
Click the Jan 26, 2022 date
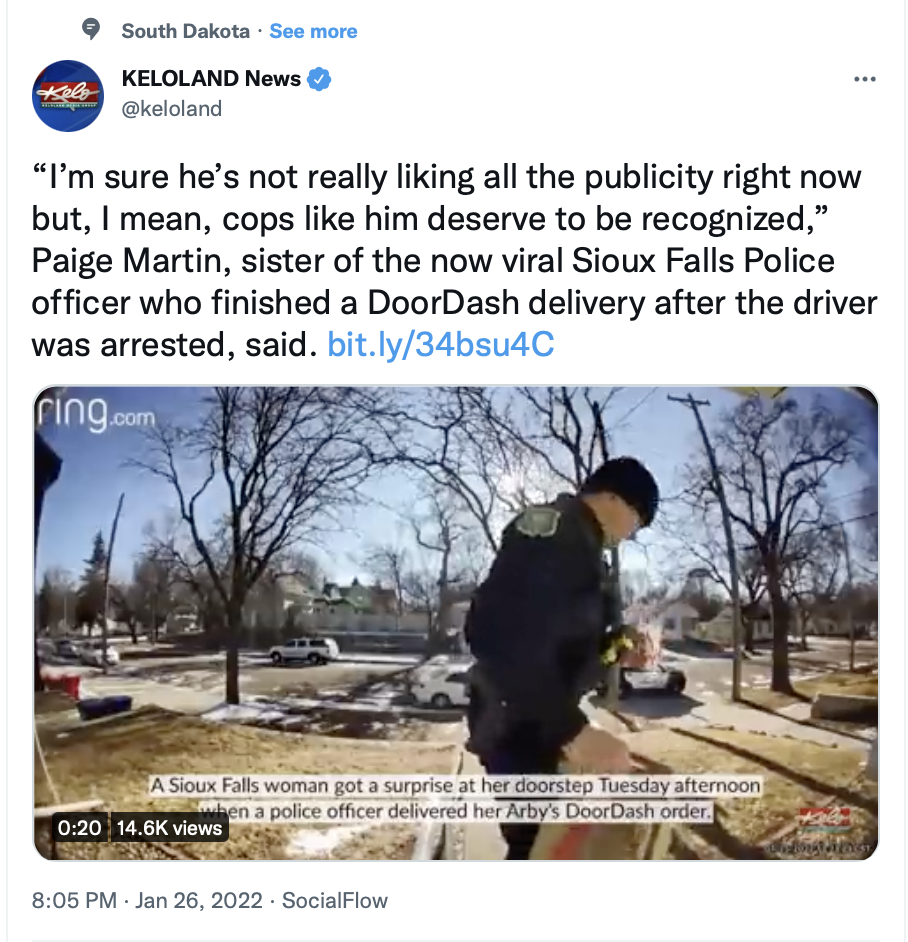point(199,901)
